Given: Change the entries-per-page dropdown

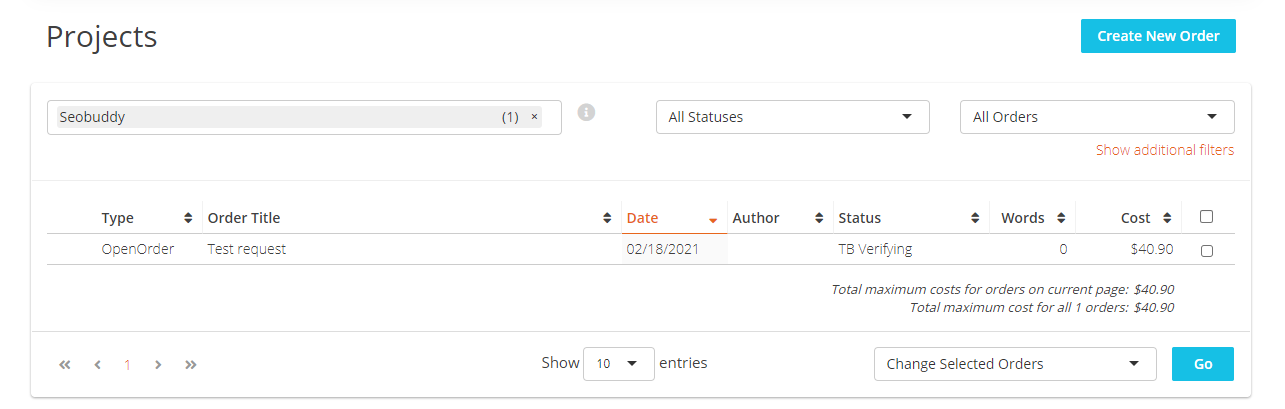Looking at the screenshot, I should click(619, 364).
